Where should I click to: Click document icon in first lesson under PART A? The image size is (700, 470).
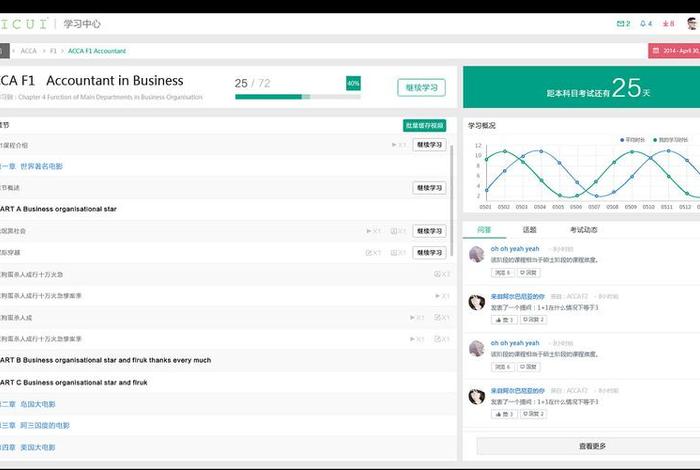(394, 231)
